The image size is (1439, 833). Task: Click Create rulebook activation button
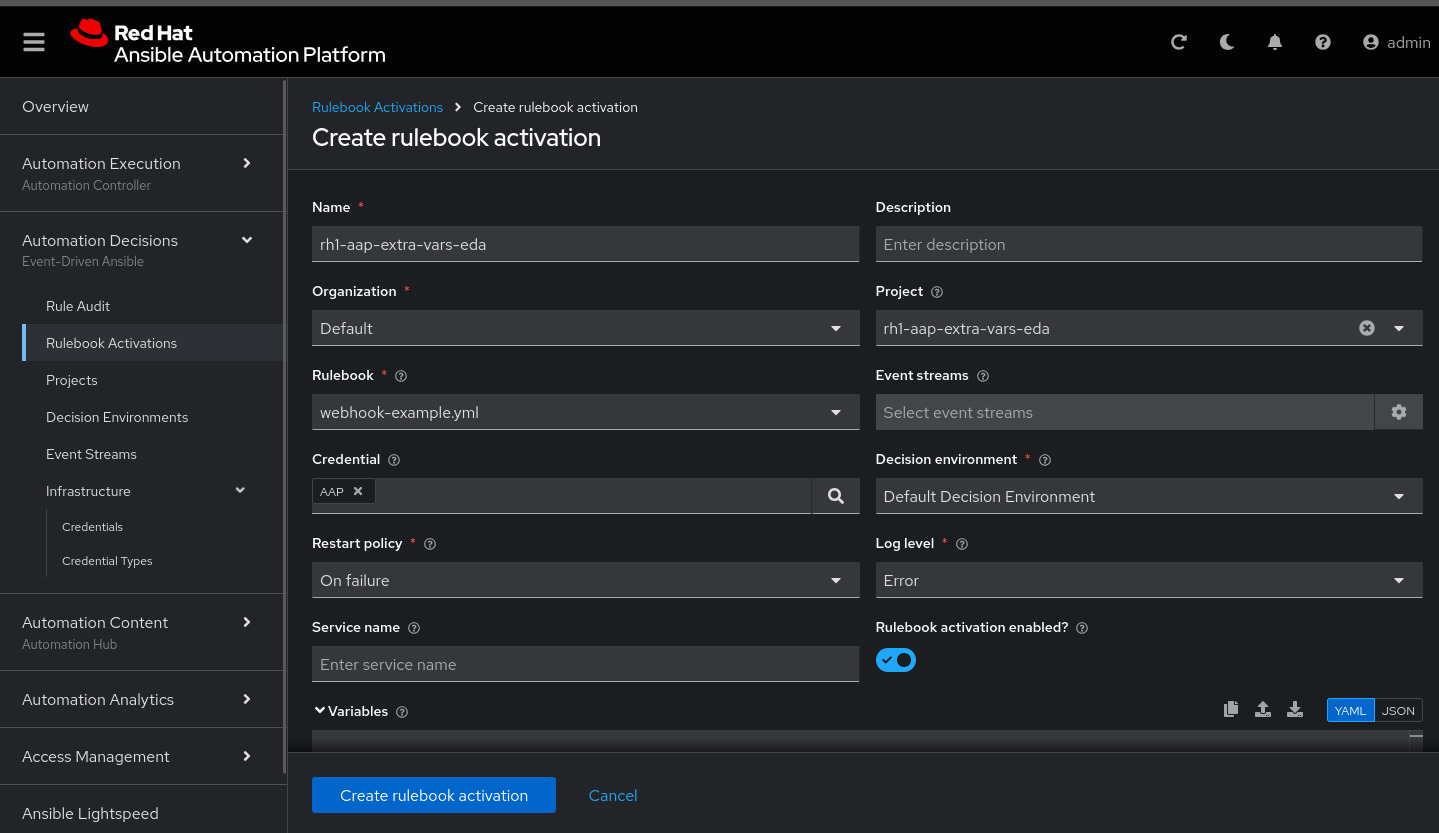click(x=434, y=795)
